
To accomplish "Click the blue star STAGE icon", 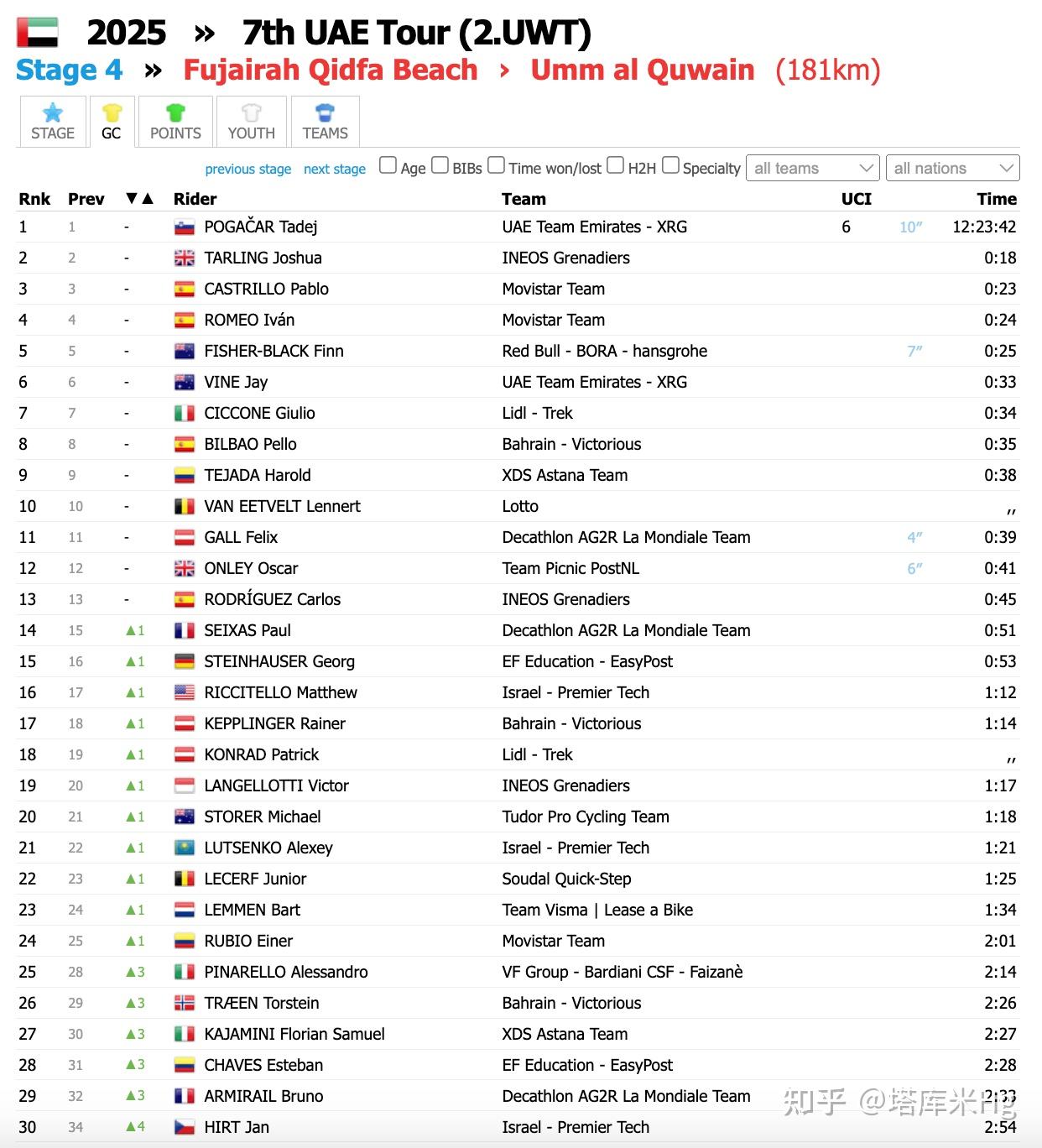I will (53, 112).
